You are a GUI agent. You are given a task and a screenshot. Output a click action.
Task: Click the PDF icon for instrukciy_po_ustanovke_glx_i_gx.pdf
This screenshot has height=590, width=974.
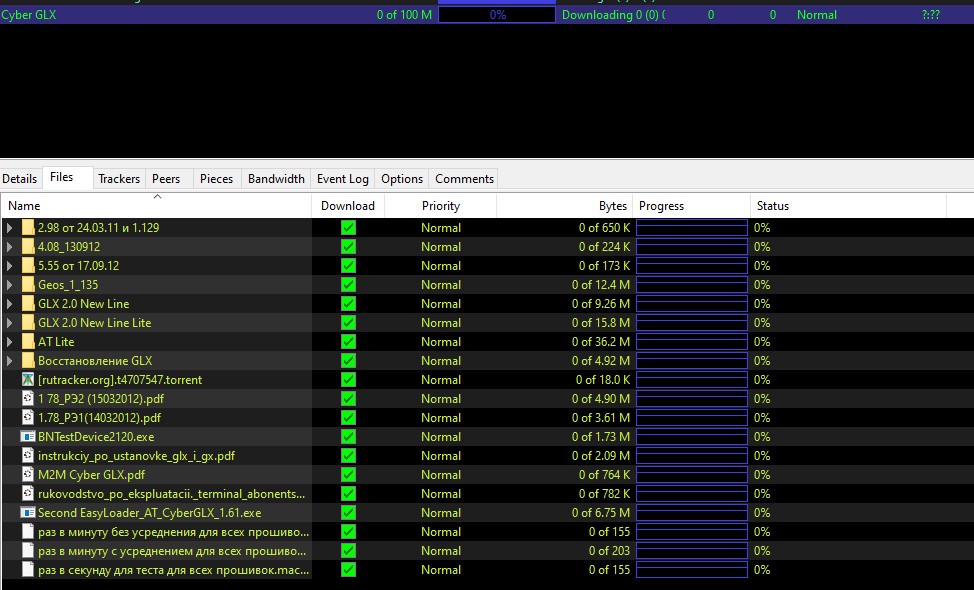pos(28,456)
